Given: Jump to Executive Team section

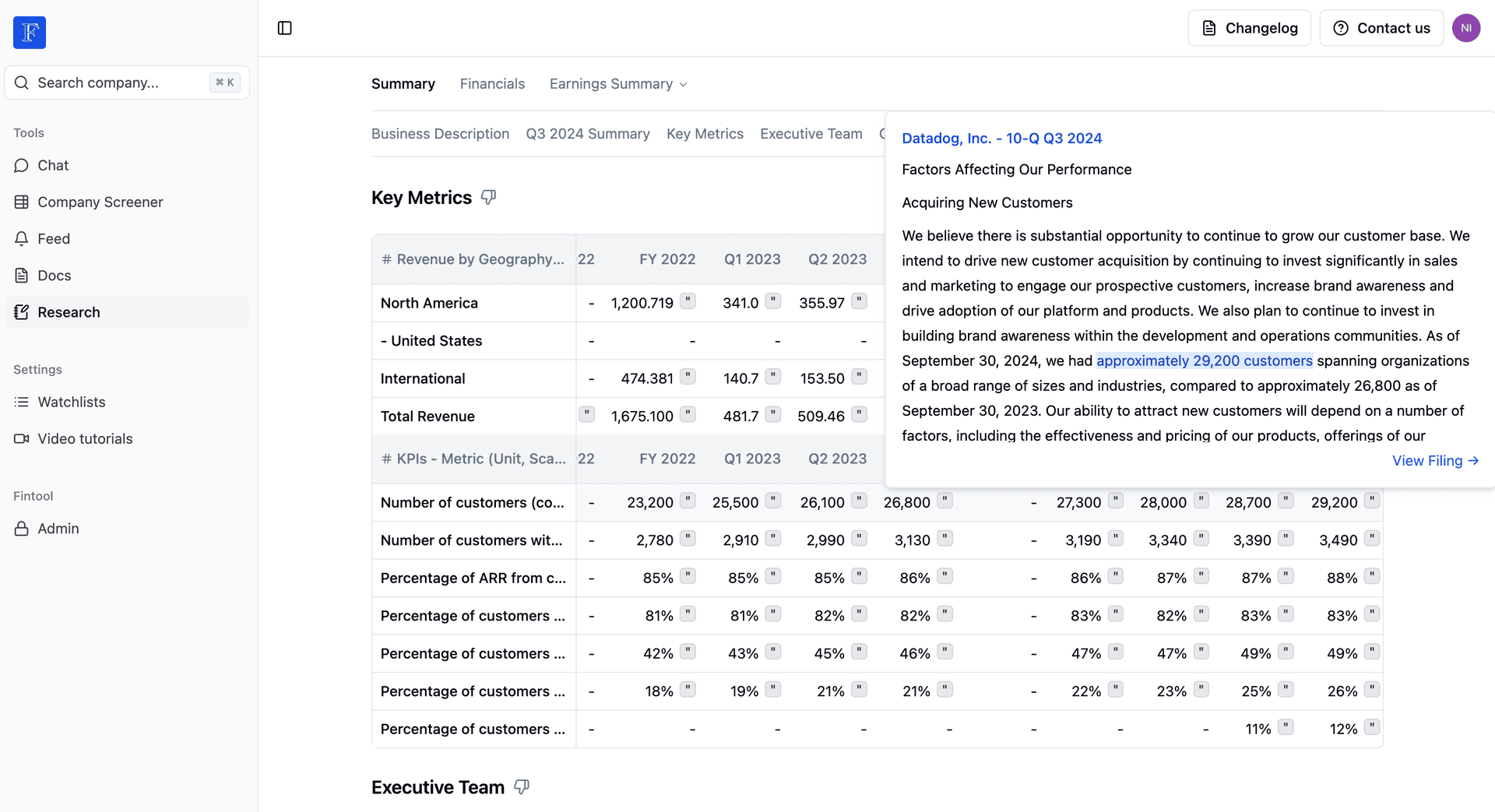Looking at the screenshot, I should (x=811, y=134).
